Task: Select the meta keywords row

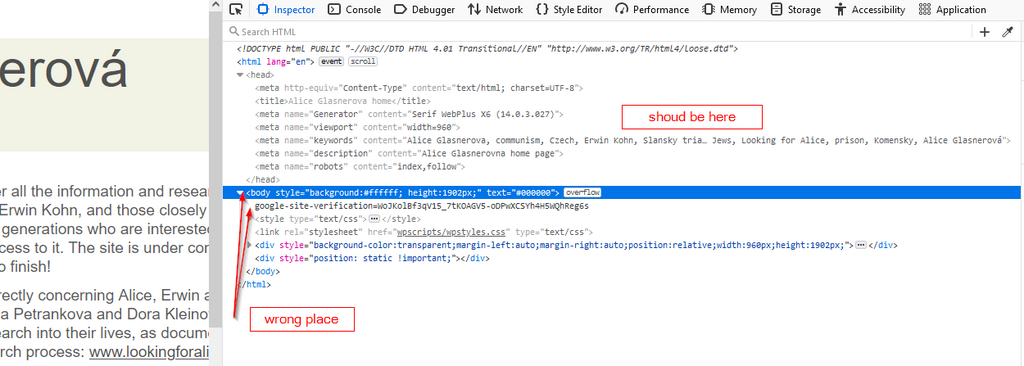Action: [633, 140]
